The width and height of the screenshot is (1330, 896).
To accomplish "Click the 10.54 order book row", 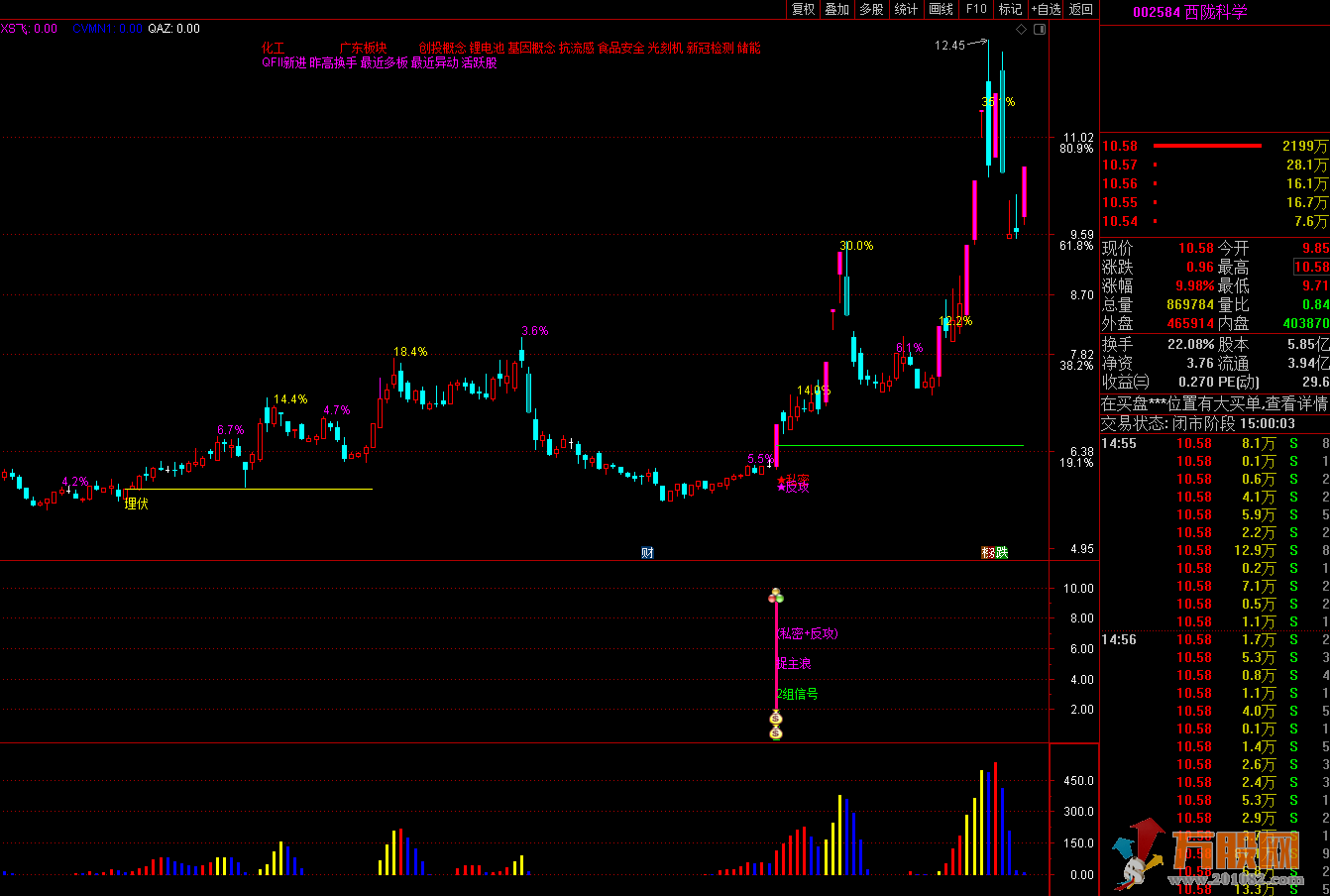I will click(x=1215, y=221).
